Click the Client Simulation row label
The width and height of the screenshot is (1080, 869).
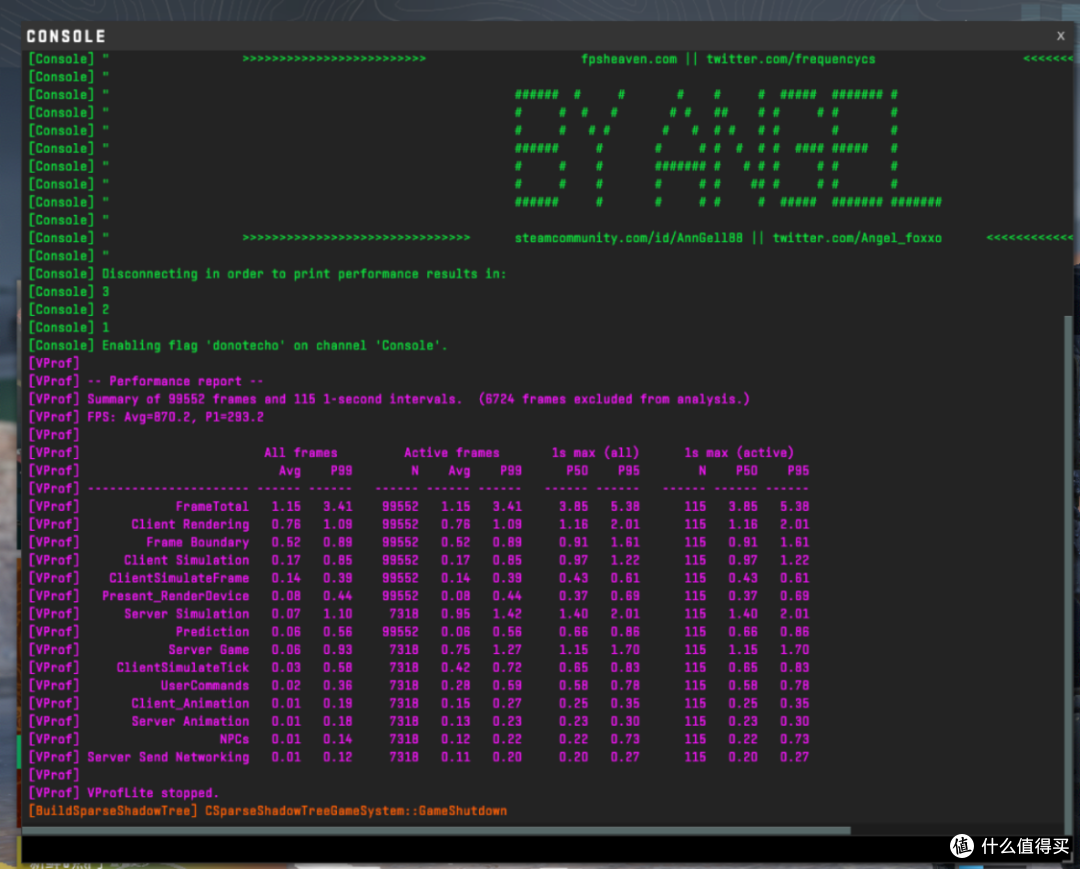click(187, 561)
